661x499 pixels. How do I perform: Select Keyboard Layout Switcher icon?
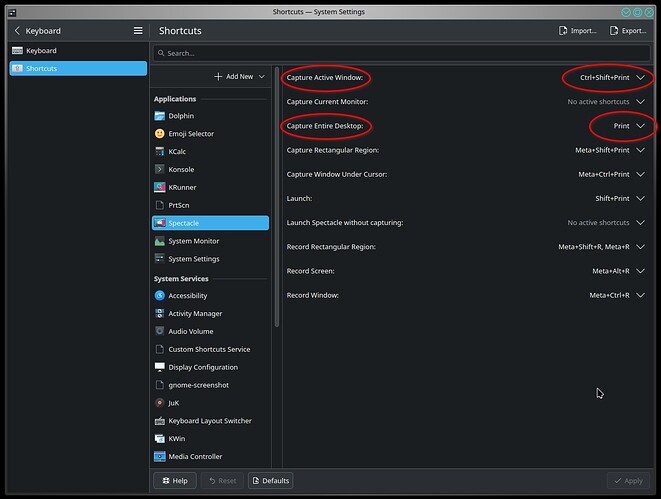[159, 421]
